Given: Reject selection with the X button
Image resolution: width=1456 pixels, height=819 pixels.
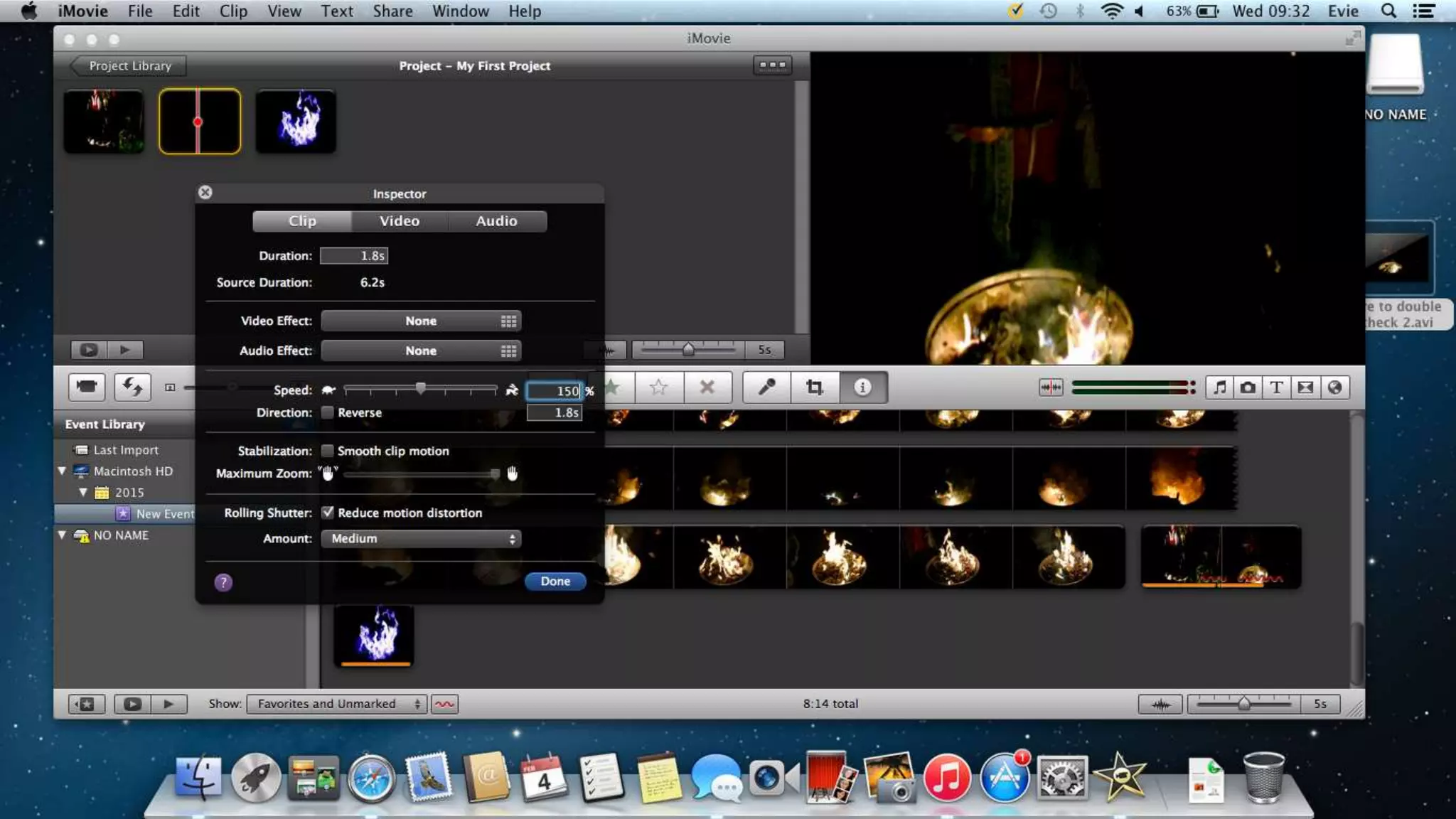Looking at the screenshot, I should pos(707,387).
